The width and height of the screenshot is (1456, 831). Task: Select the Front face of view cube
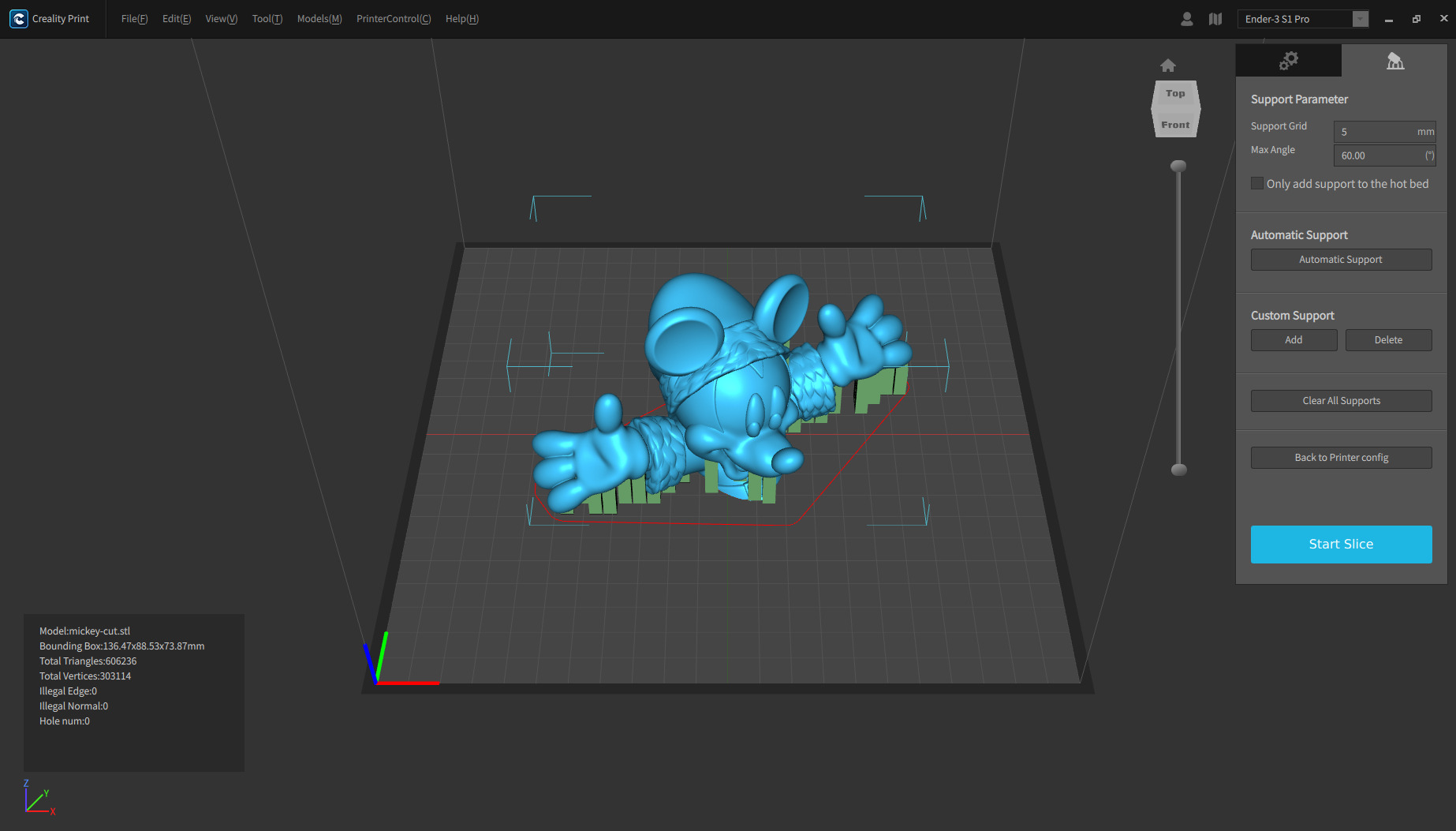1175,125
